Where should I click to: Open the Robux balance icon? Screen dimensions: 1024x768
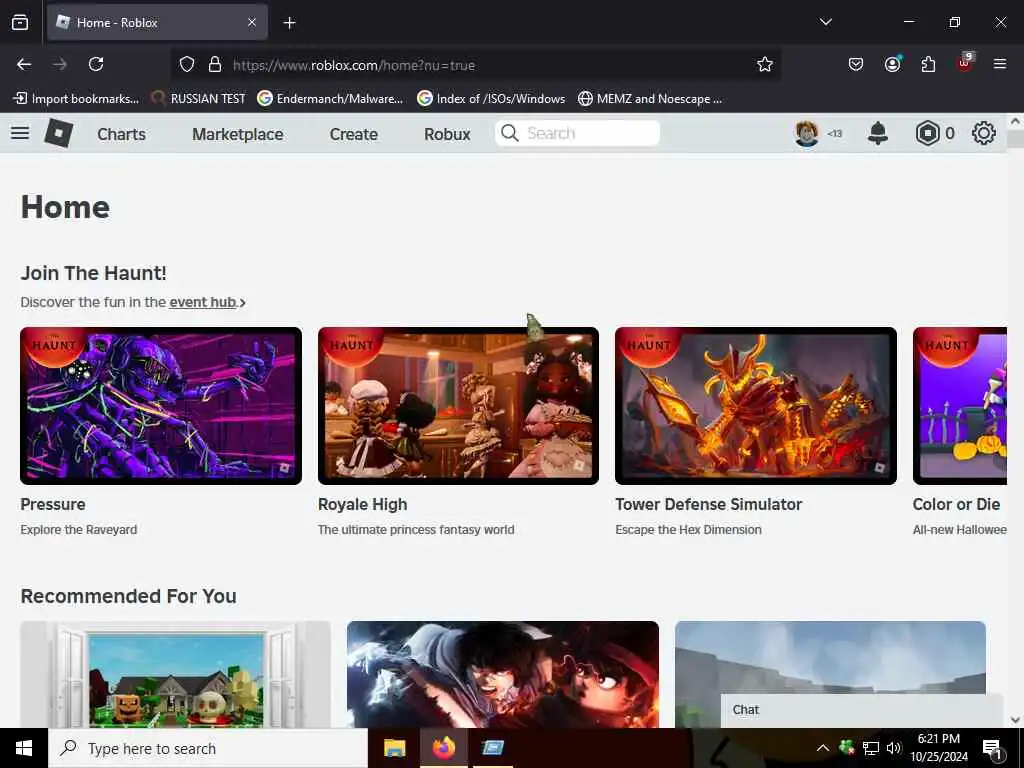(927, 133)
